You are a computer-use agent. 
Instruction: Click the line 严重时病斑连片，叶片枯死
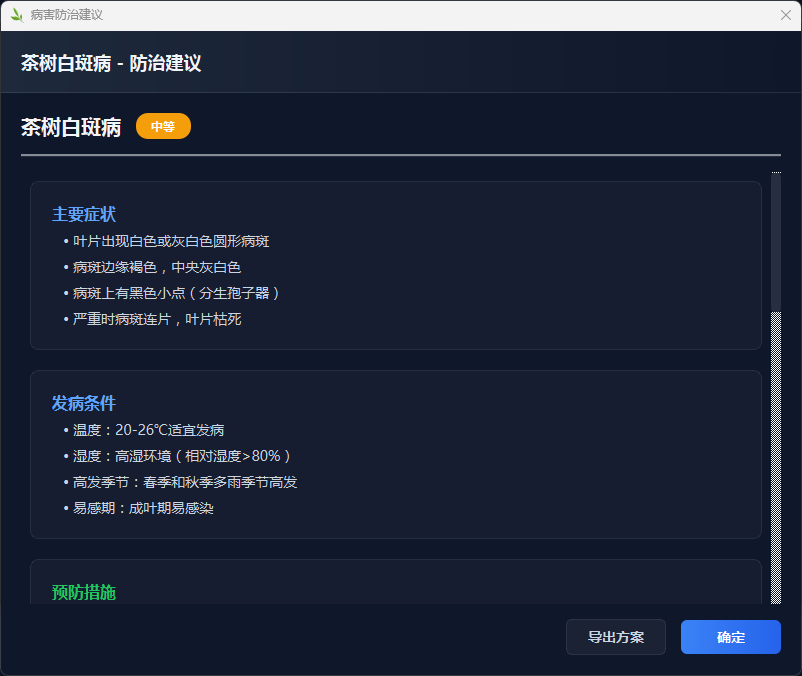[156, 320]
